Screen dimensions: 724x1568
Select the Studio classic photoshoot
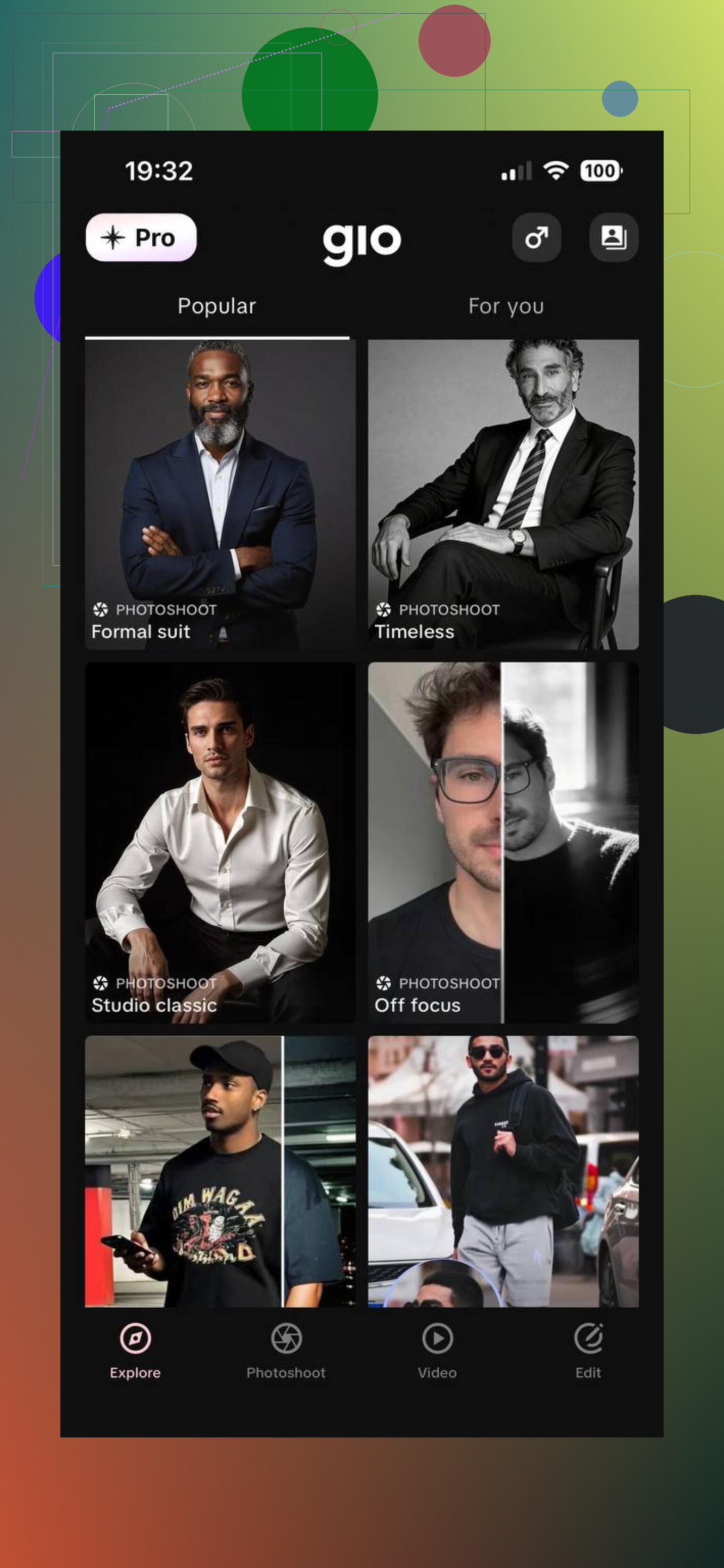(220, 842)
